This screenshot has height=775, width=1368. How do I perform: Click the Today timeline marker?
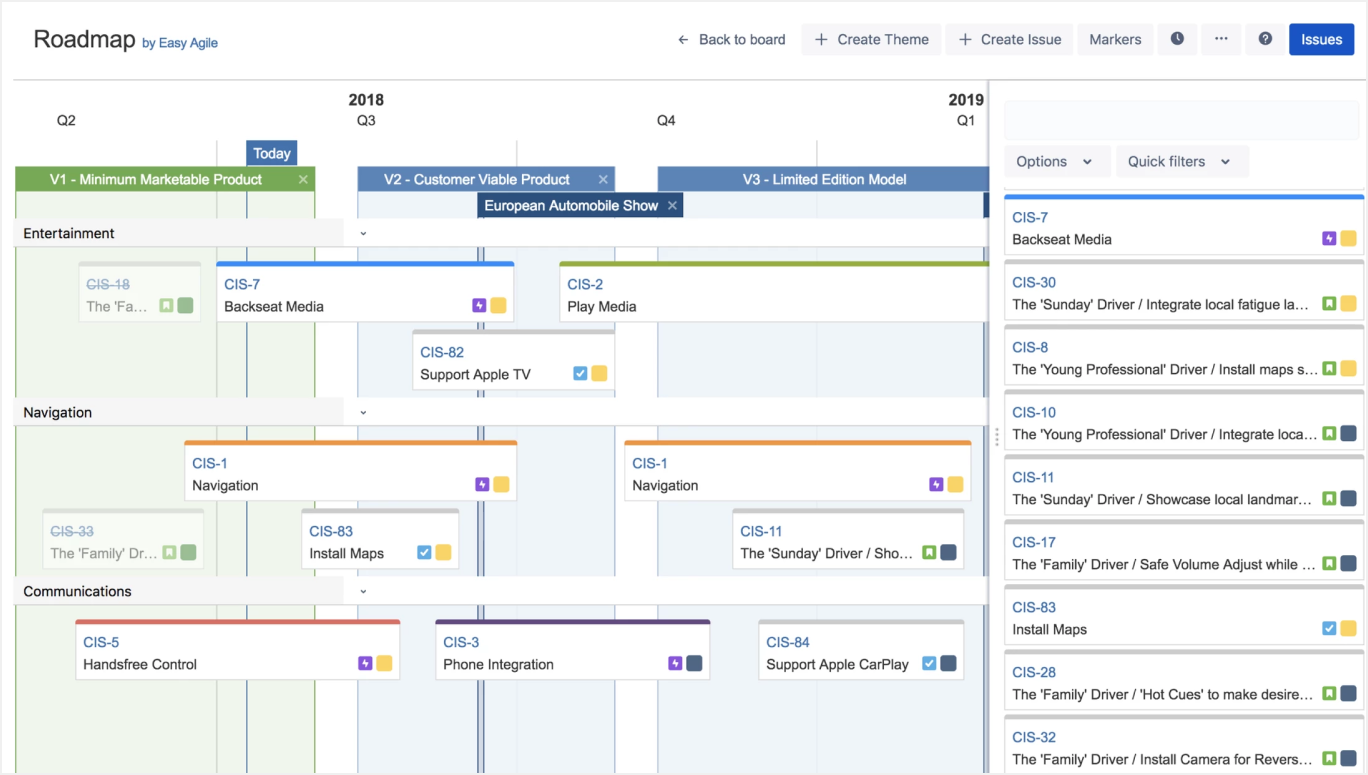coord(271,153)
